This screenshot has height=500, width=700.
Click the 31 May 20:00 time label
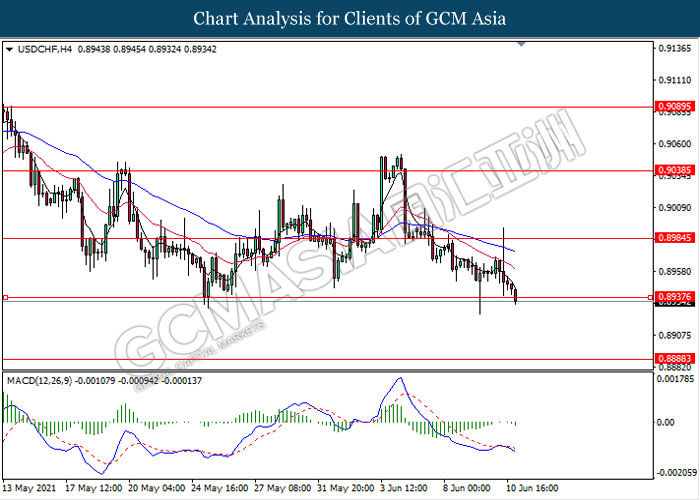tap(346, 488)
